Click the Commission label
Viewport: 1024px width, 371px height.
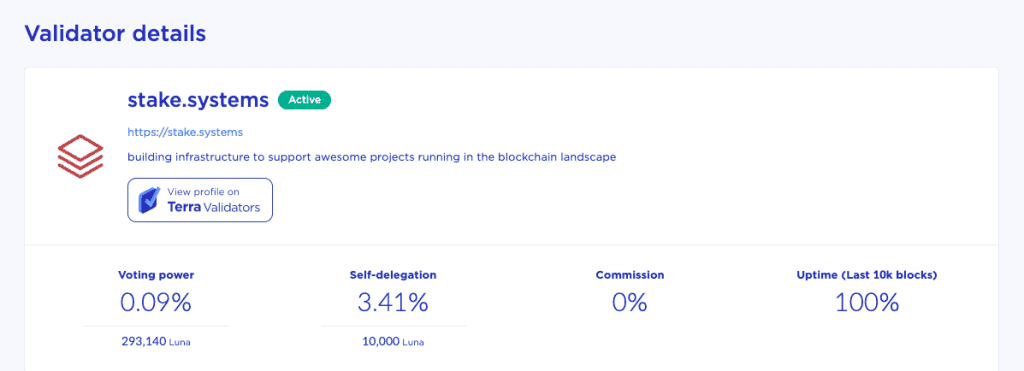tap(630, 275)
